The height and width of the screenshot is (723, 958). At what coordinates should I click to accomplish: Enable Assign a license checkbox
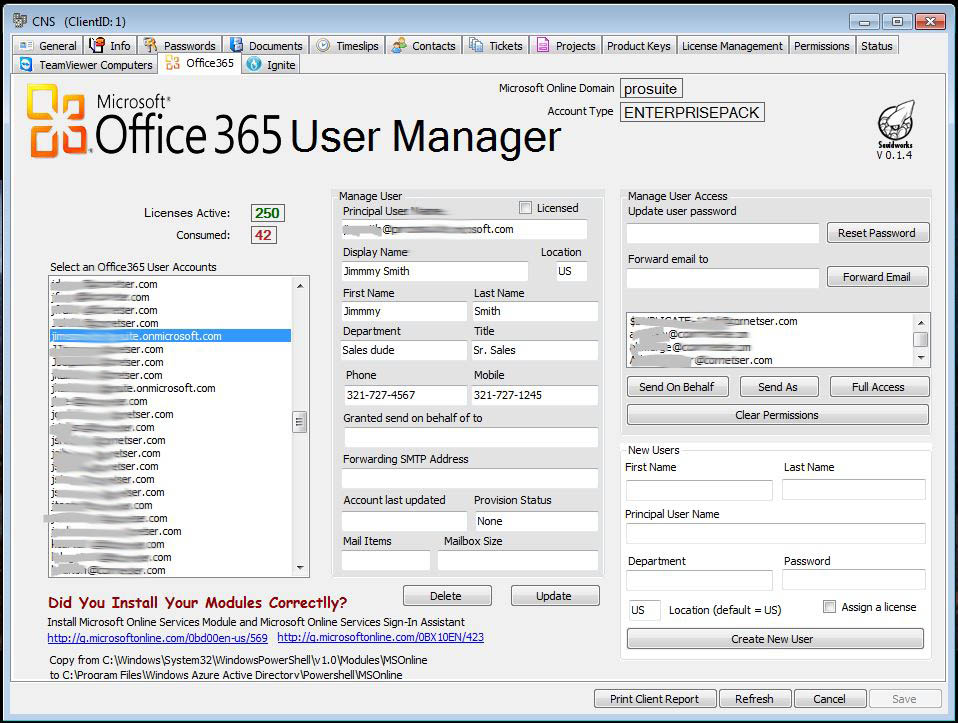[829, 607]
